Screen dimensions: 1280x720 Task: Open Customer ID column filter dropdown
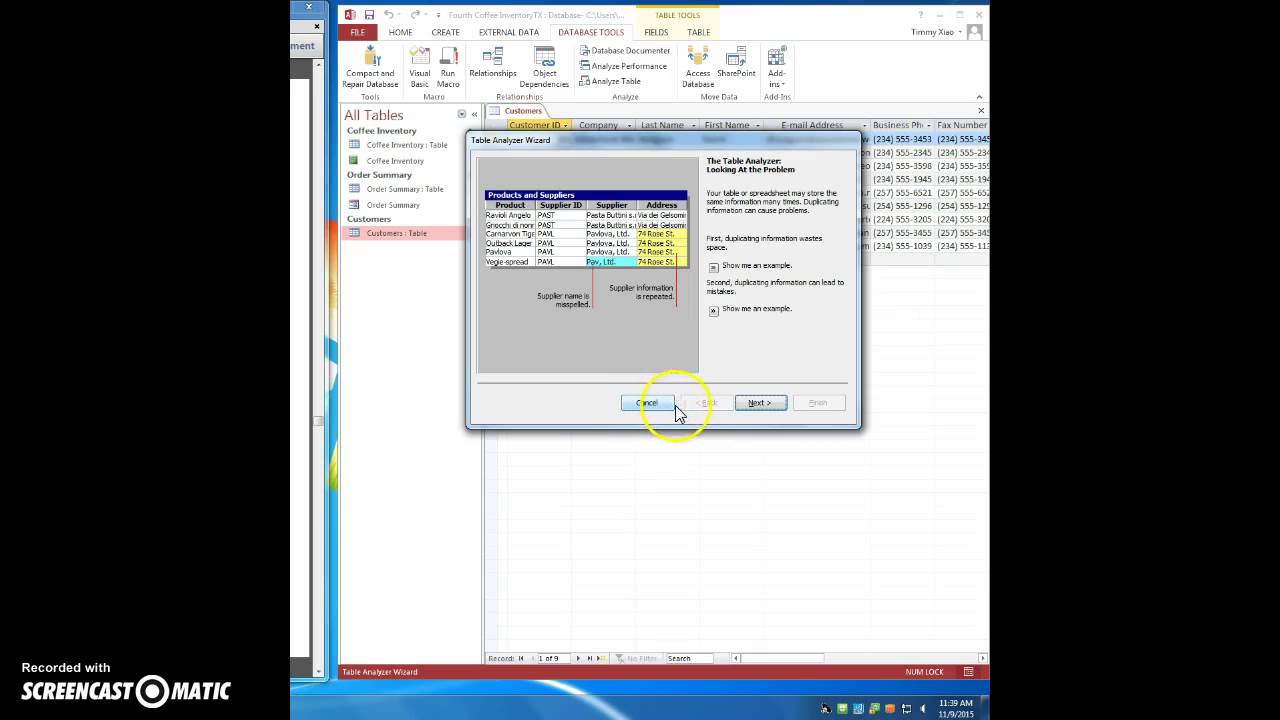pos(565,125)
